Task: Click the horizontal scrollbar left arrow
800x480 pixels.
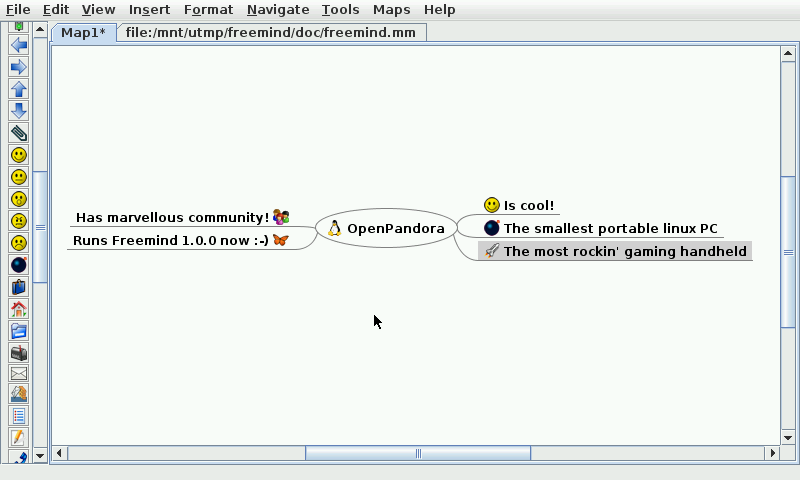Action: 59,452
